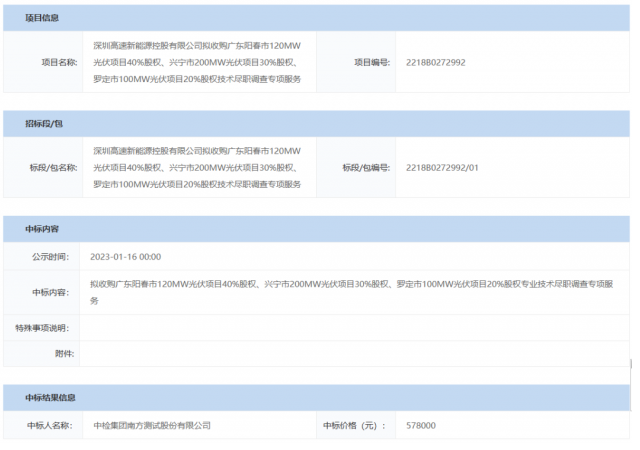Click the bid content description paragraph
The height and width of the screenshot is (450, 640).
click(x=340, y=292)
